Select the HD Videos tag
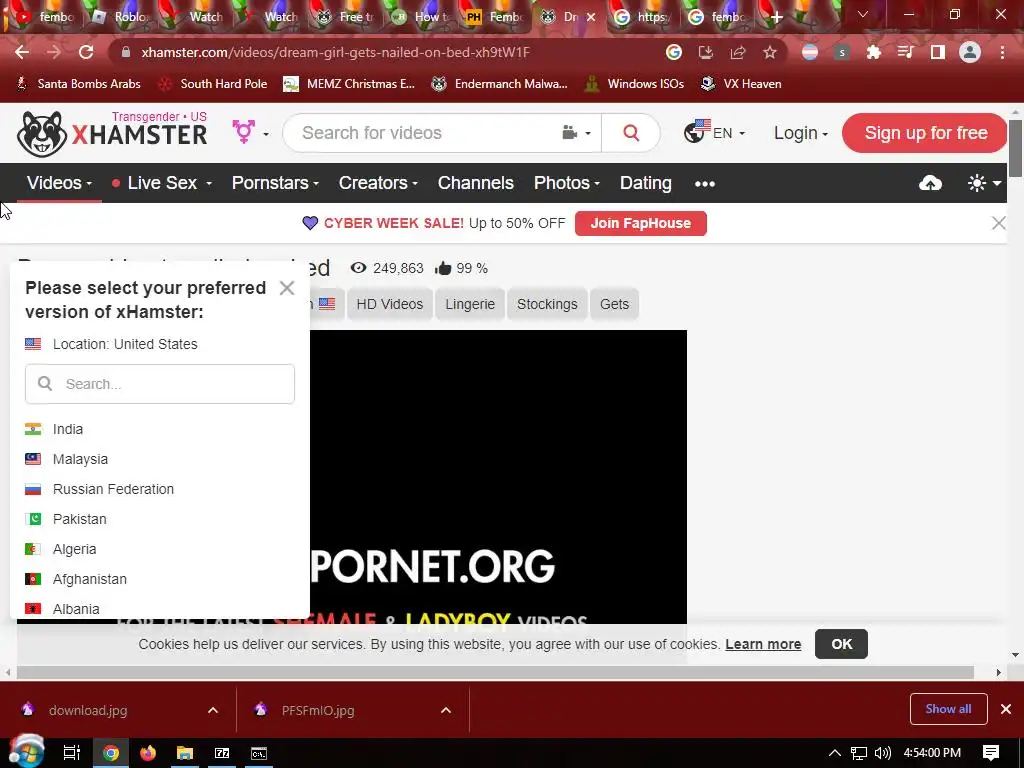This screenshot has height=768, width=1024. [390, 304]
